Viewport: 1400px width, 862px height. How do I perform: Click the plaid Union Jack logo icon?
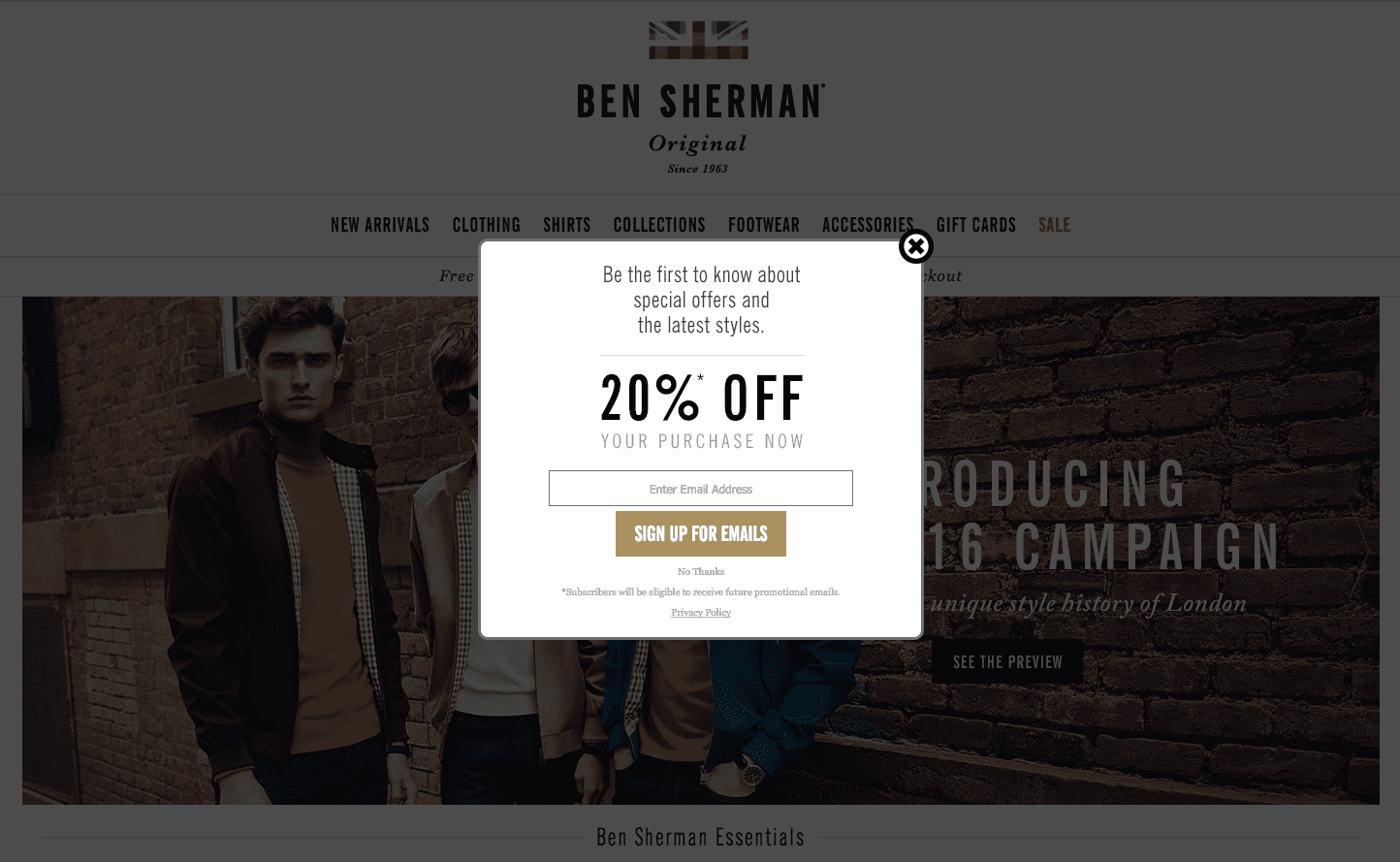click(698, 40)
